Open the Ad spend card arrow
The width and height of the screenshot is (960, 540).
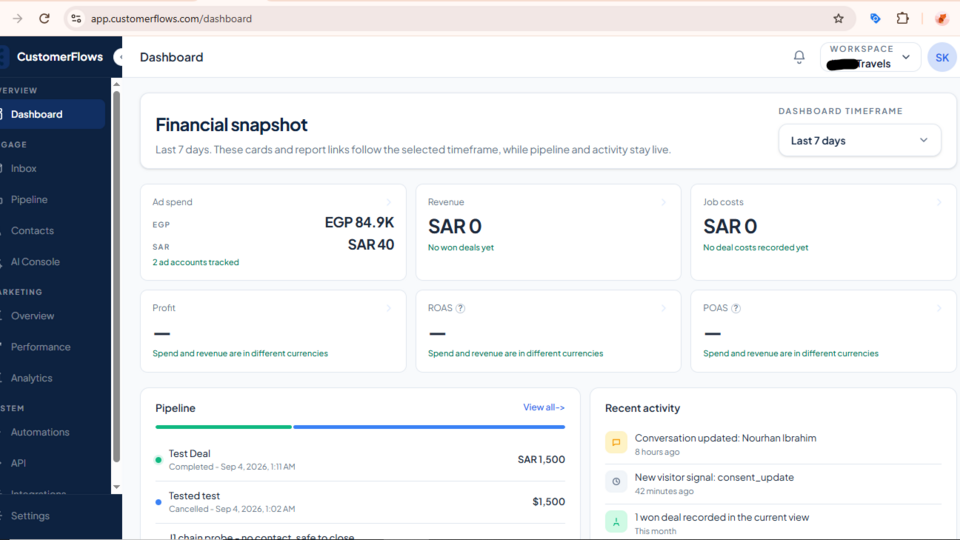click(x=388, y=202)
